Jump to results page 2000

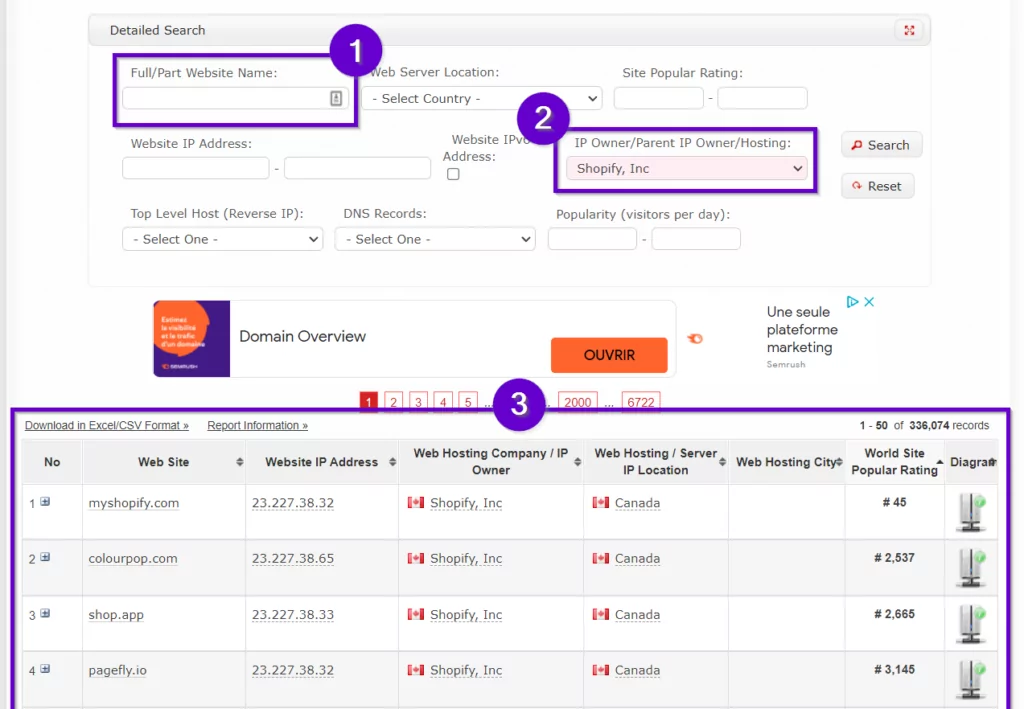point(577,402)
